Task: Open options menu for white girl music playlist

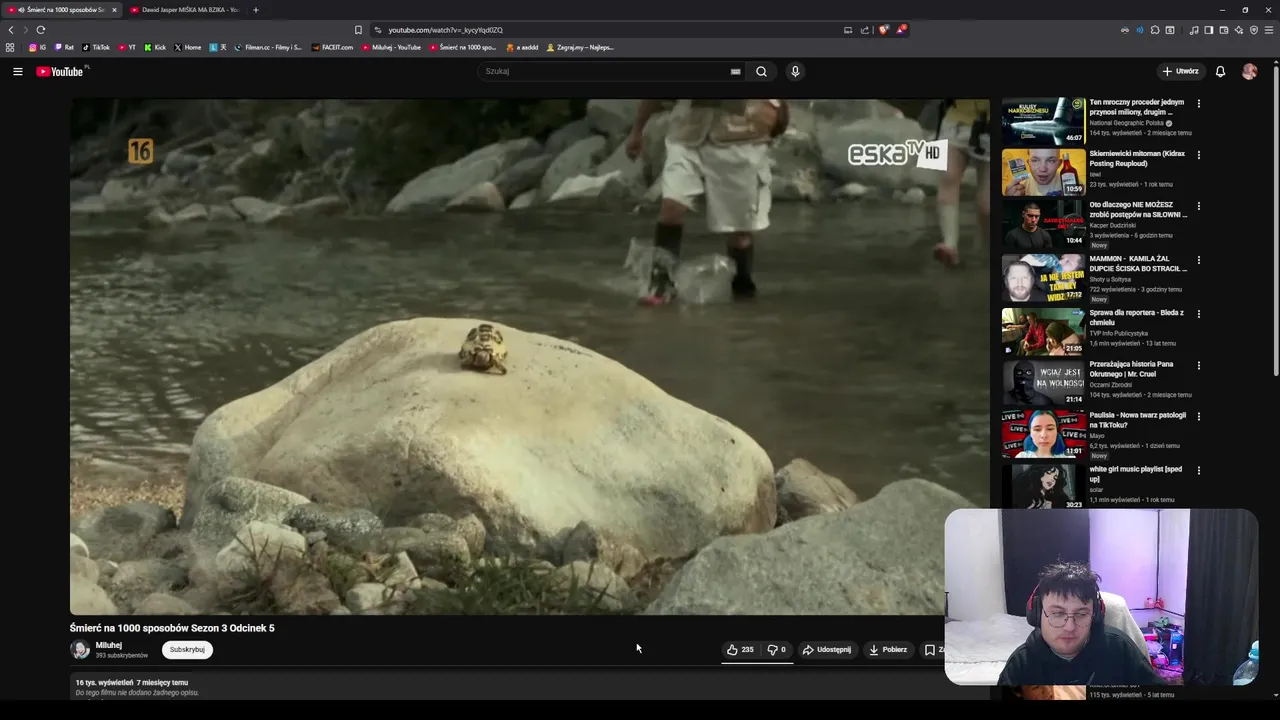Action: click(x=1198, y=470)
